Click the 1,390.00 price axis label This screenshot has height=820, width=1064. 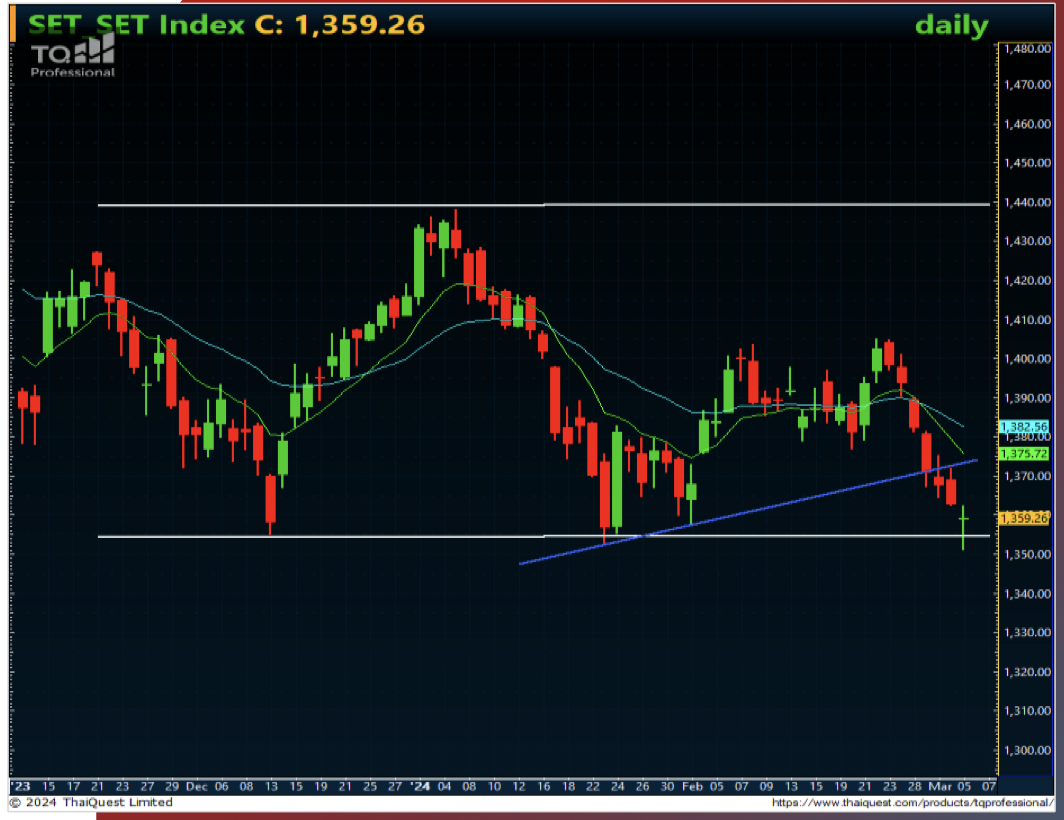click(x=1027, y=398)
